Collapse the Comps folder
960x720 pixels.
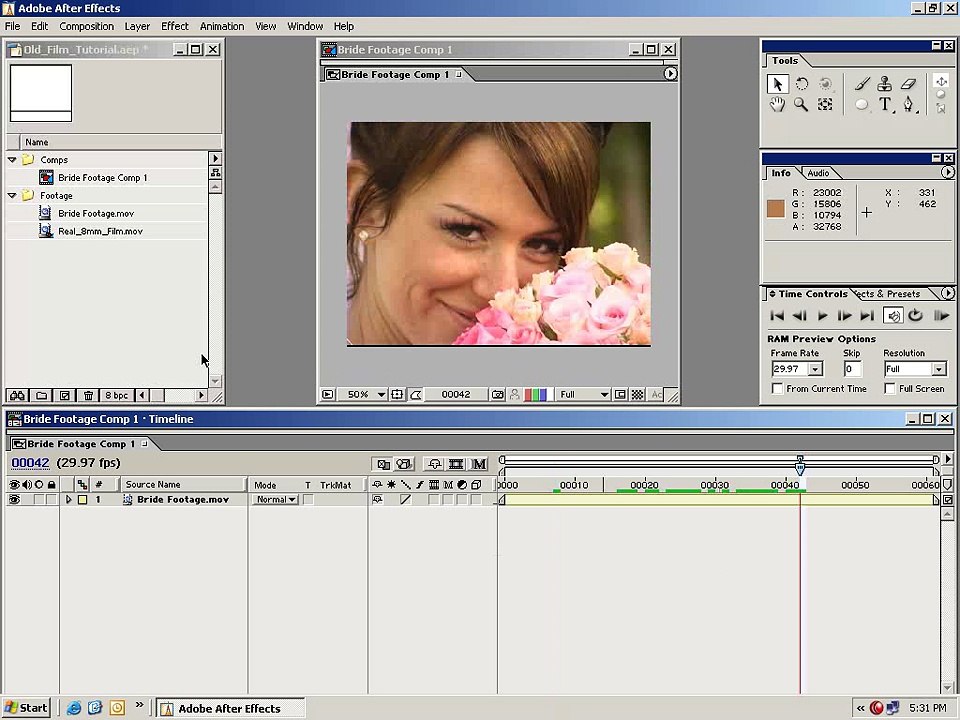12,159
